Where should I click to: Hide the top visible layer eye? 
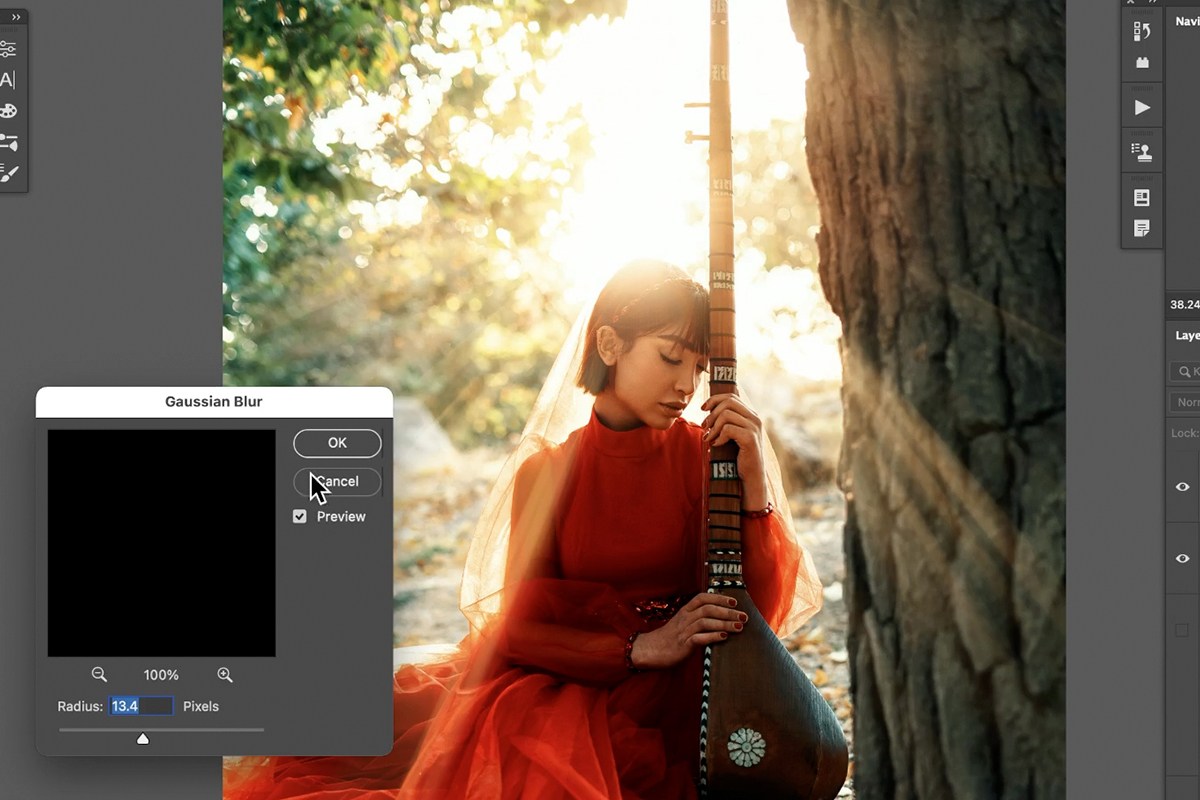click(x=1182, y=487)
